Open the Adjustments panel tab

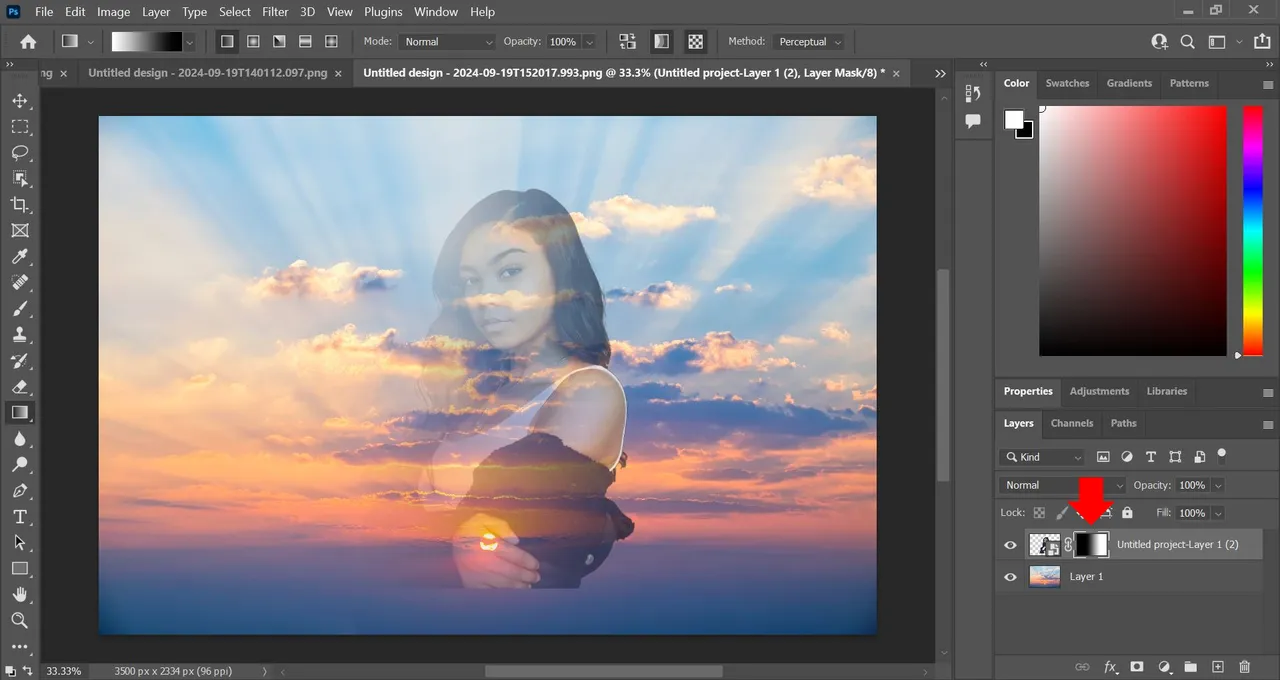point(1099,391)
